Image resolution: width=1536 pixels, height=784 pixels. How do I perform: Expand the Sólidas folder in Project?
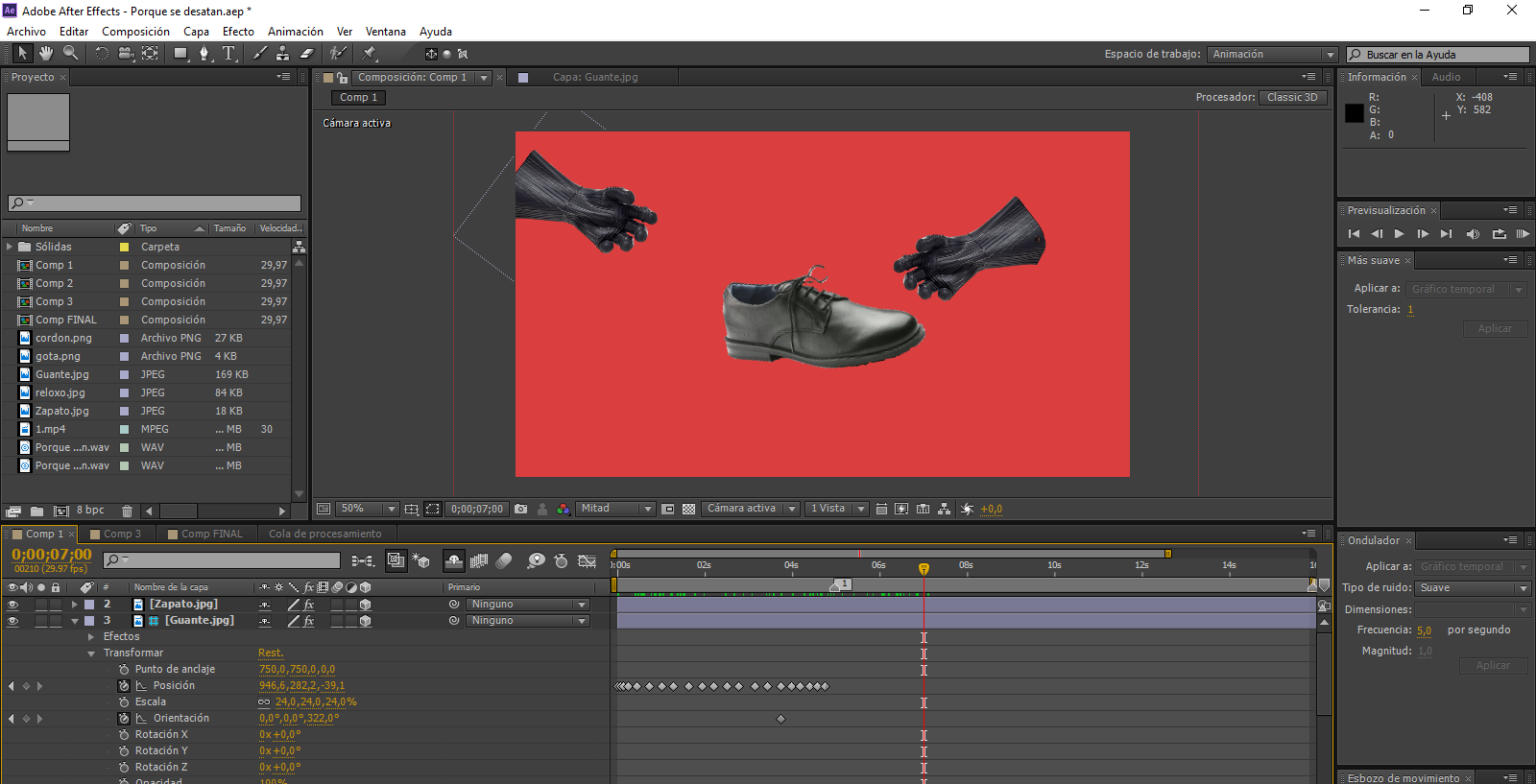(10, 247)
